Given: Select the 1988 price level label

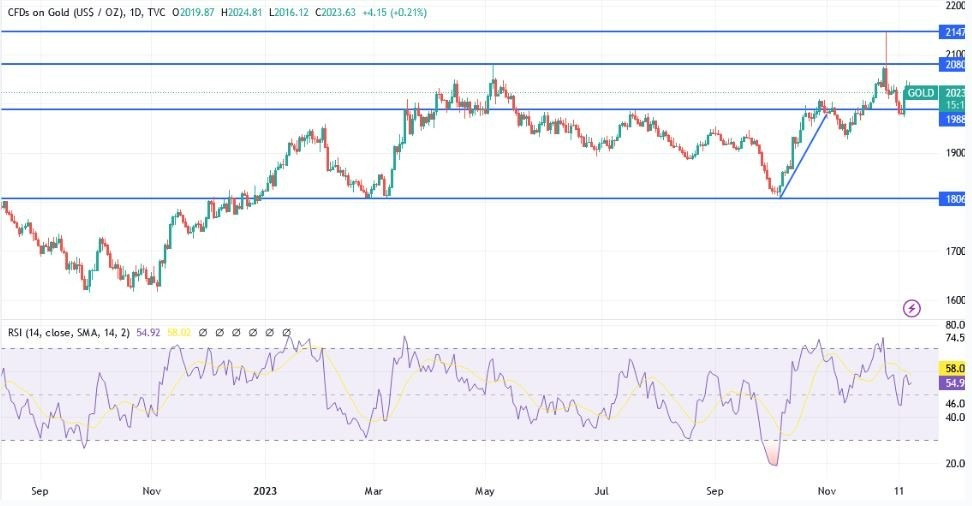Looking at the screenshot, I should (954, 119).
